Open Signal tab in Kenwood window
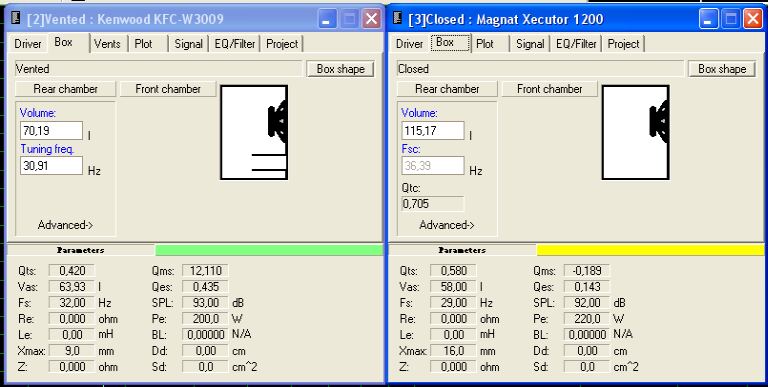Image resolution: width=768 pixels, height=387 pixels. click(189, 44)
